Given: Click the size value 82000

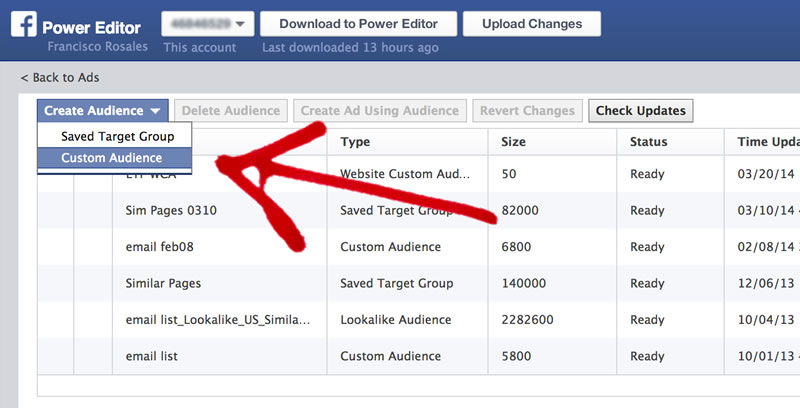Looking at the screenshot, I should tap(520, 210).
